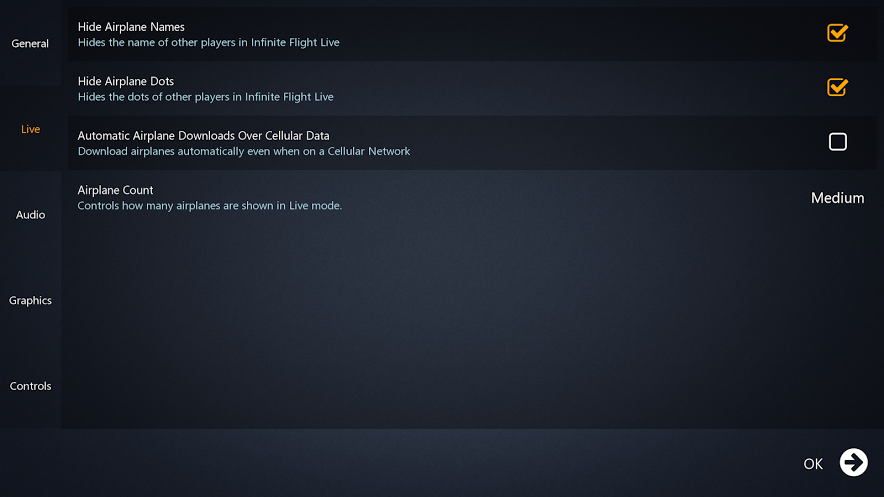Enable Automatic Airplane Downloads Over Cellular Data
Viewport: 884px width, 497px height.
pyautogui.click(x=838, y=141)
